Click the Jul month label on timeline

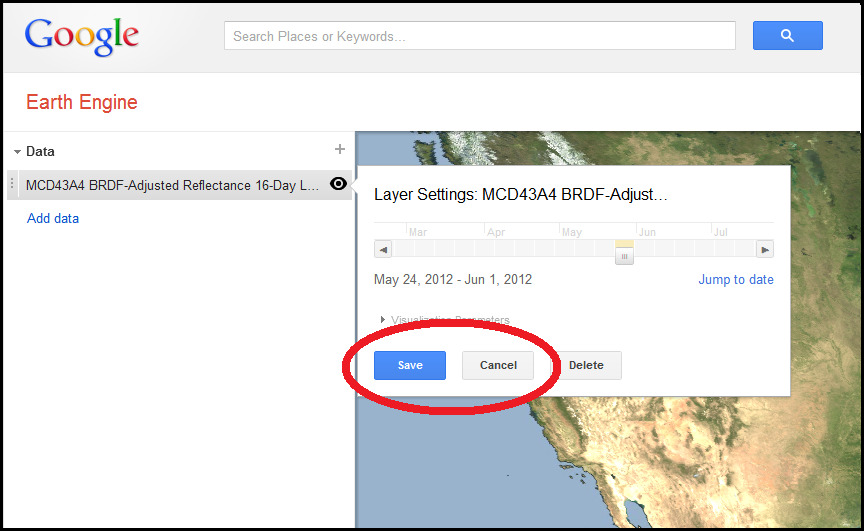721,232
